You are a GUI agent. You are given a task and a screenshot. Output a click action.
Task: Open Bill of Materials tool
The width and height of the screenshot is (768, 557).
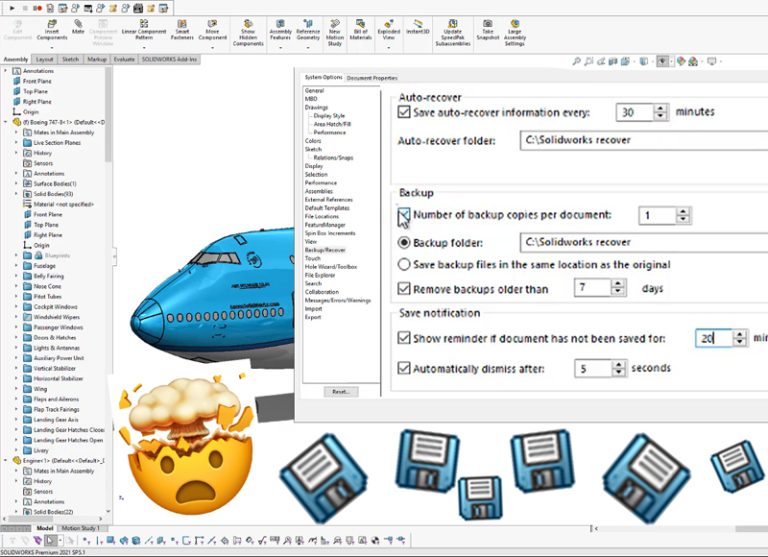point(360,30)
